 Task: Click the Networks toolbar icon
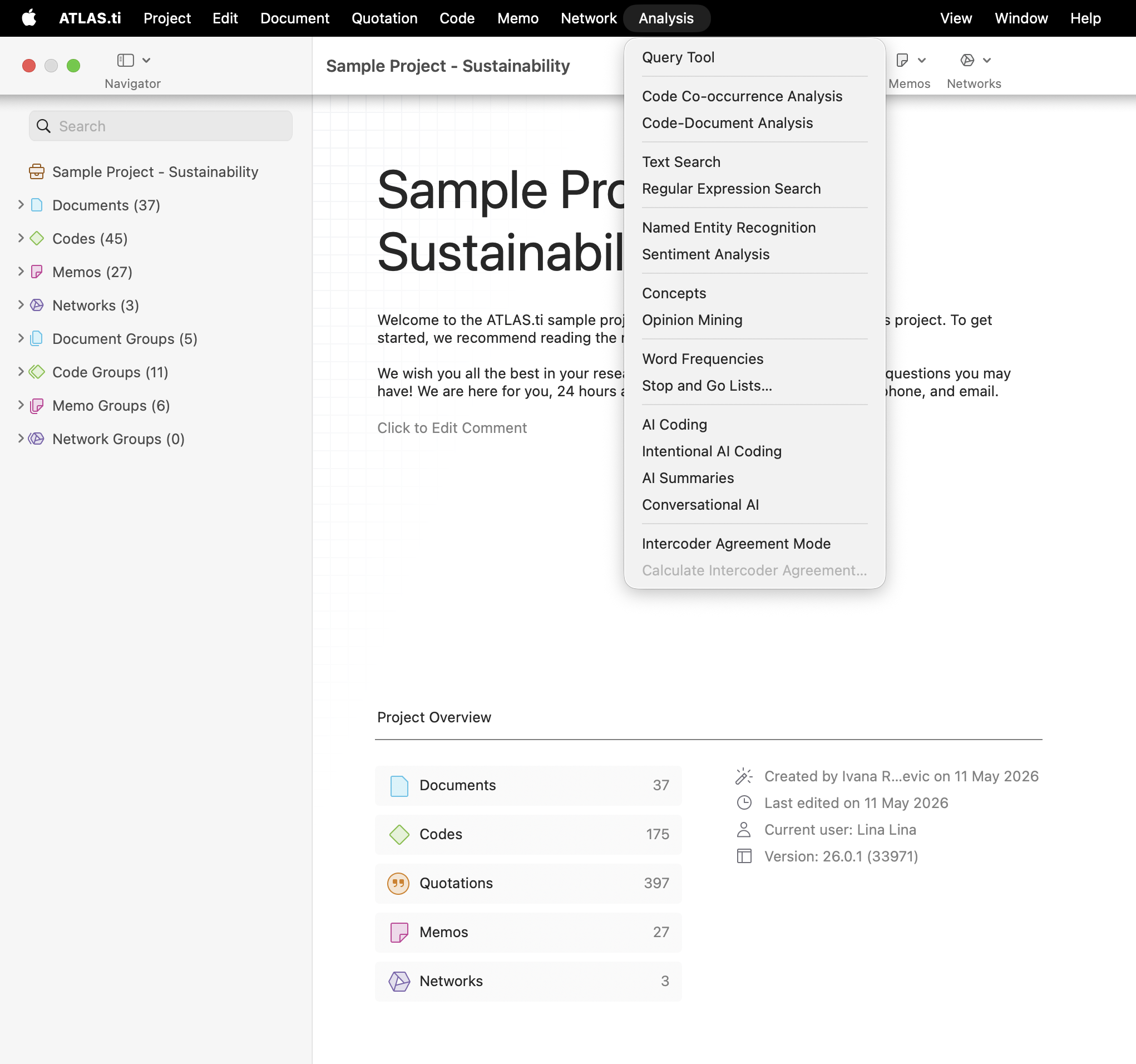[967, 60]
